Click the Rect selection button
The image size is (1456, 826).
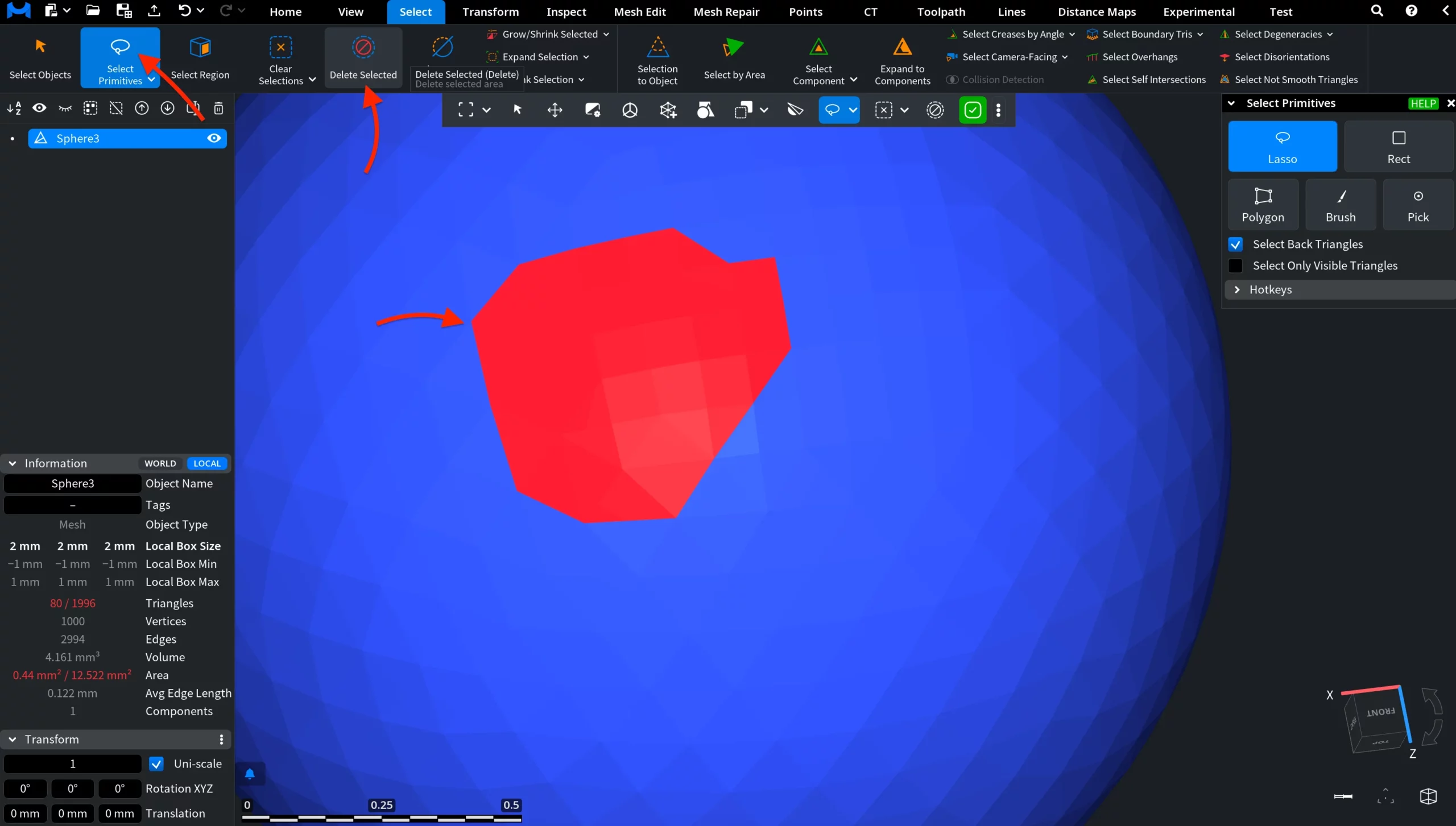1399,146
